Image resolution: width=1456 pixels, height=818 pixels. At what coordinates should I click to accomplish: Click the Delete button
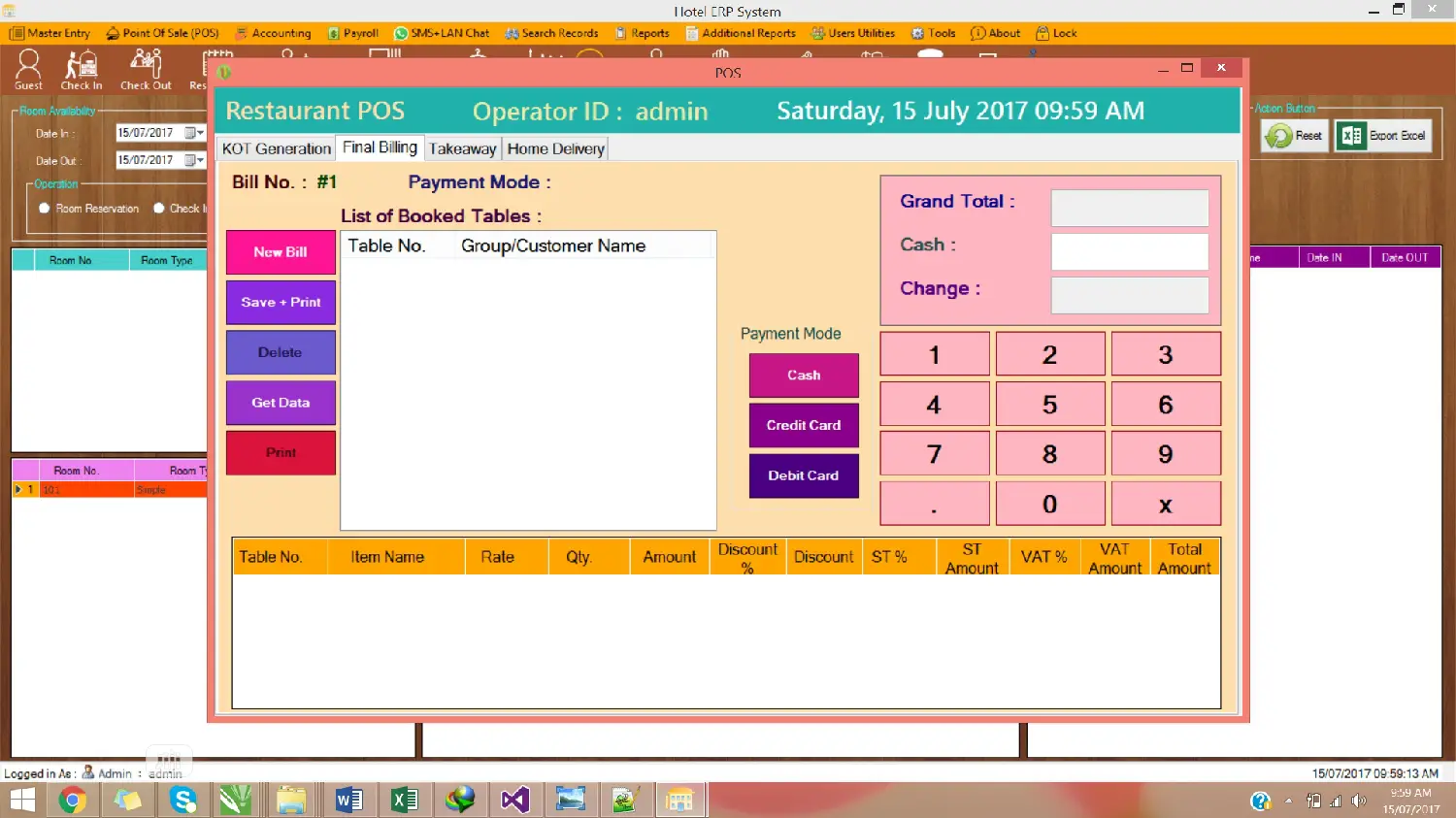[x=281, y=353]
